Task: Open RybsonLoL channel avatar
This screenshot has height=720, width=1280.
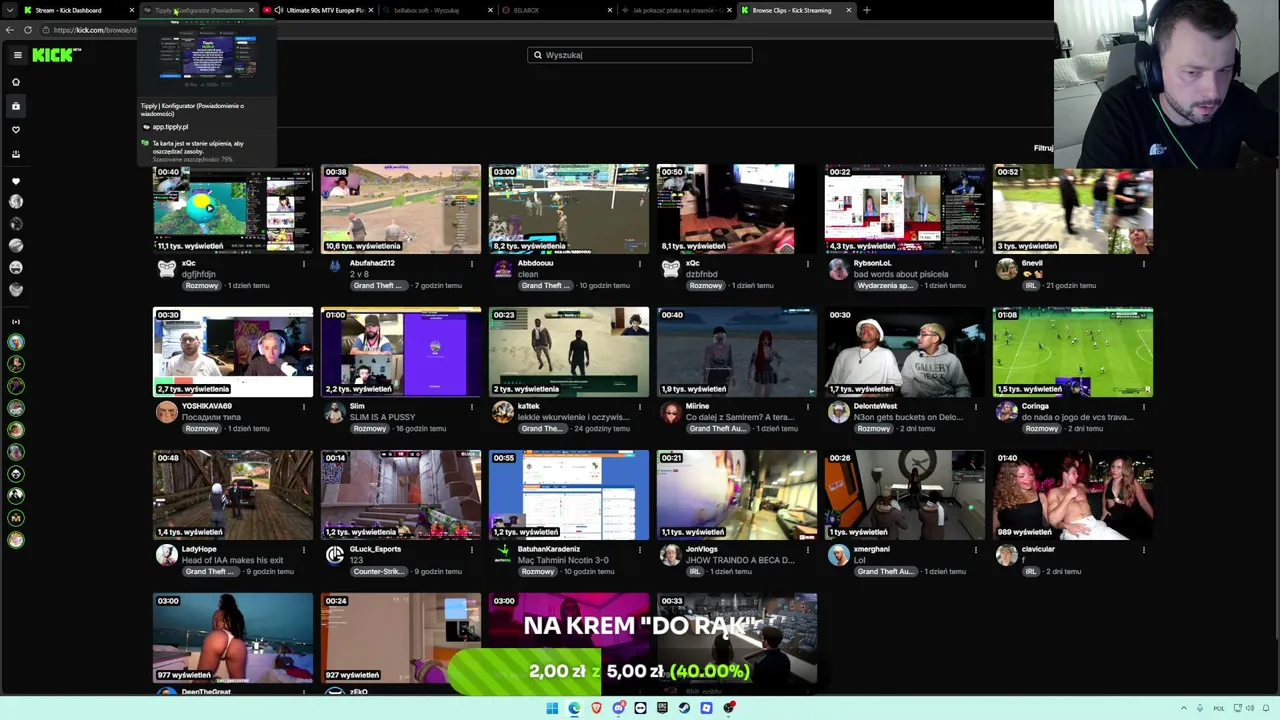Action: [x=839, y=269]
